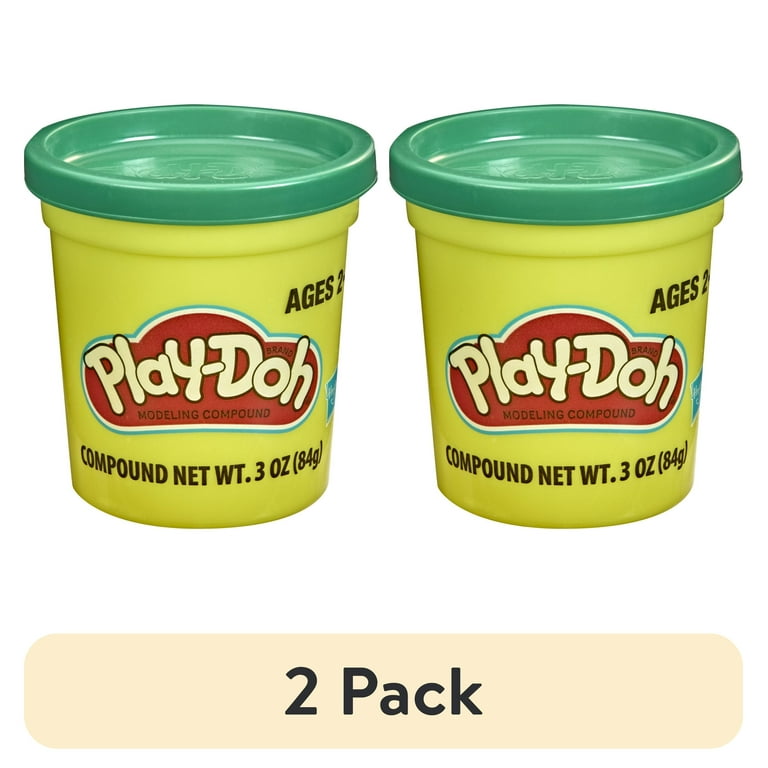This screenshot has height=768, width=768.
Task: Click 'MODELING COMPOUND' text on left can
Action: [x=204, y=414]
